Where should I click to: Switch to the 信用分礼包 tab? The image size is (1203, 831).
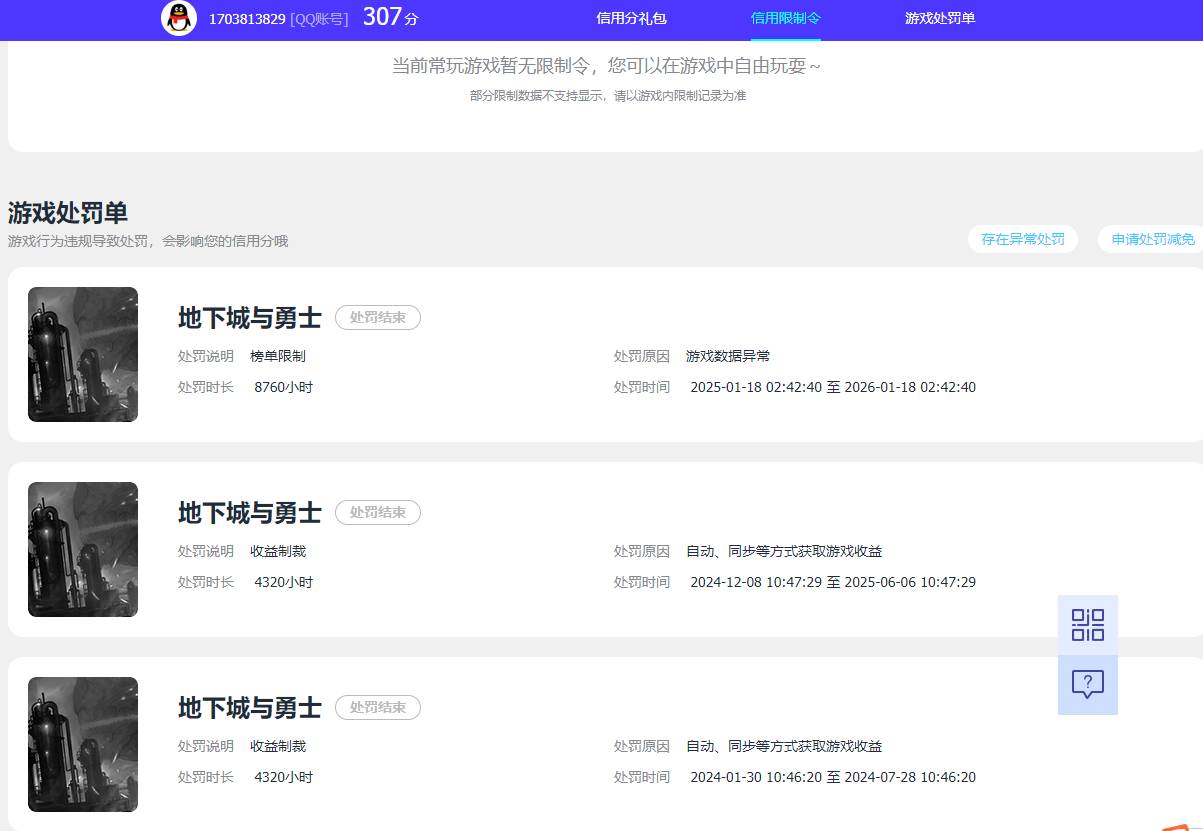632,19
